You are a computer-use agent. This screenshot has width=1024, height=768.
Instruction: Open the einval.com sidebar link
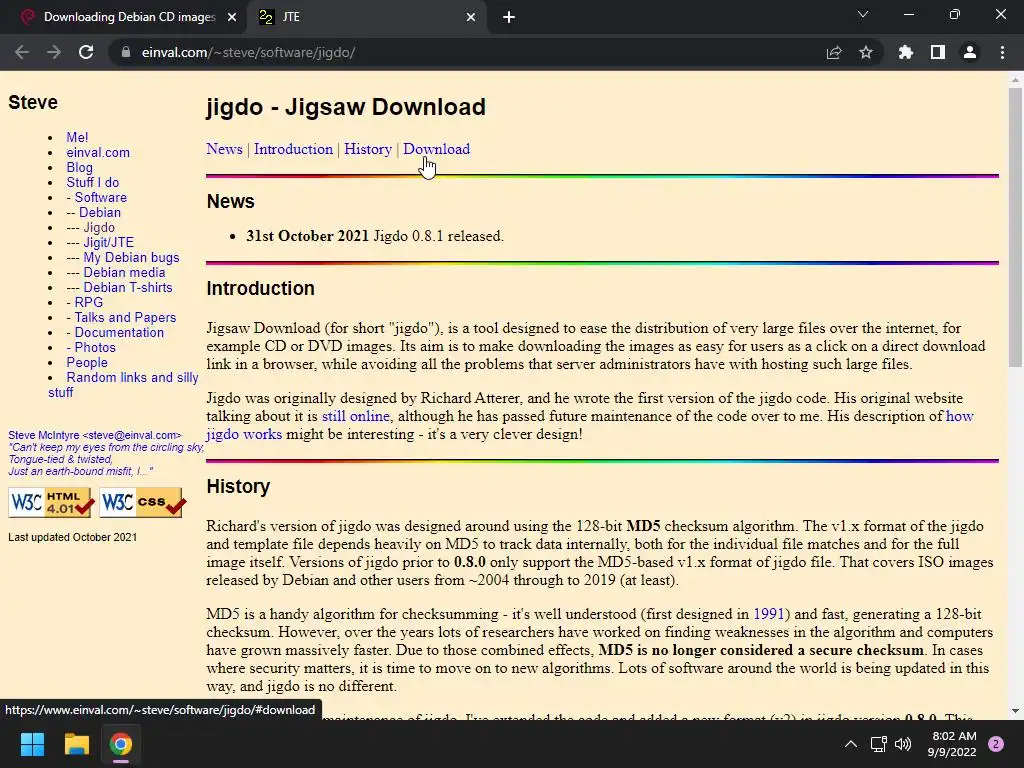(x=98, y=152)
